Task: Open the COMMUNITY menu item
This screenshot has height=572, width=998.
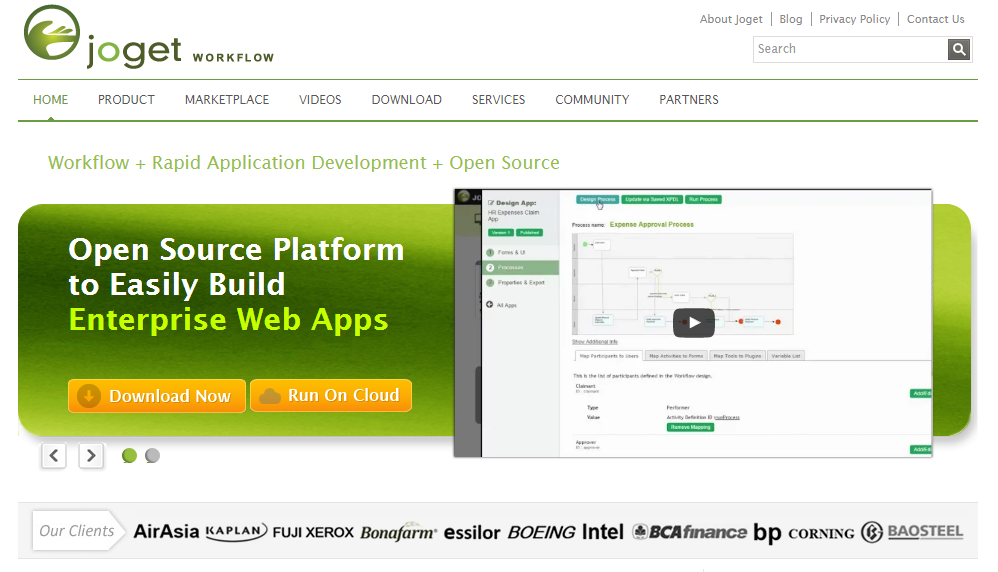Action: [592, 100]
